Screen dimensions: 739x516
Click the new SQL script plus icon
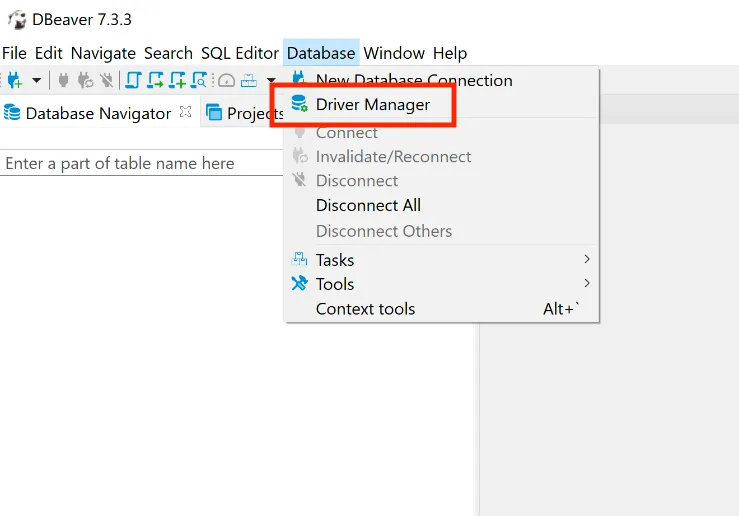[x=178, y=81]
